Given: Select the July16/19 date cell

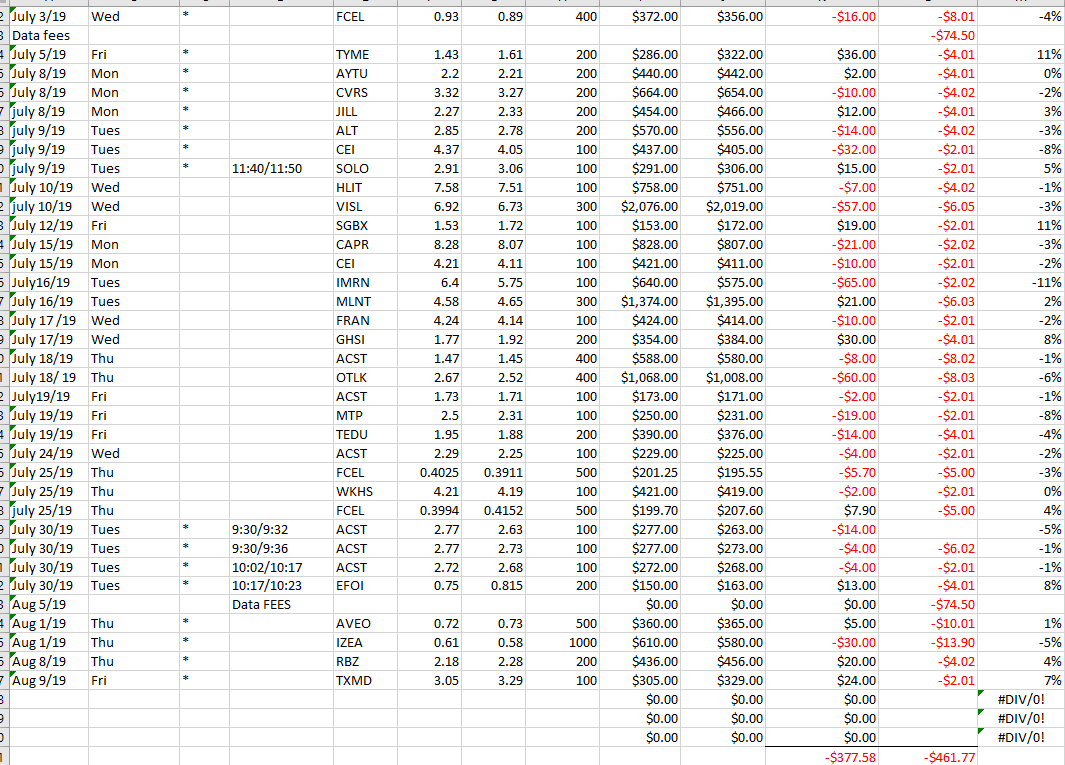Looking at the screenshot, I should 49,283.
